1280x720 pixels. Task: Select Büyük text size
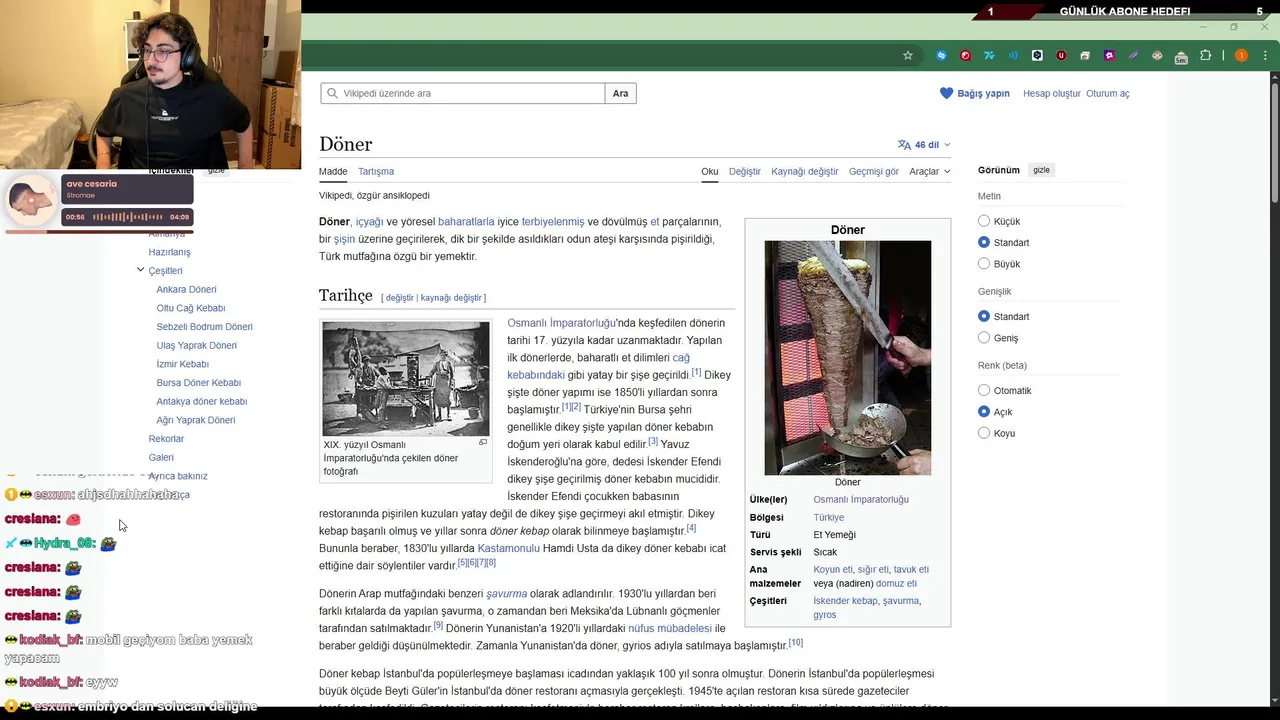(984, 264)
